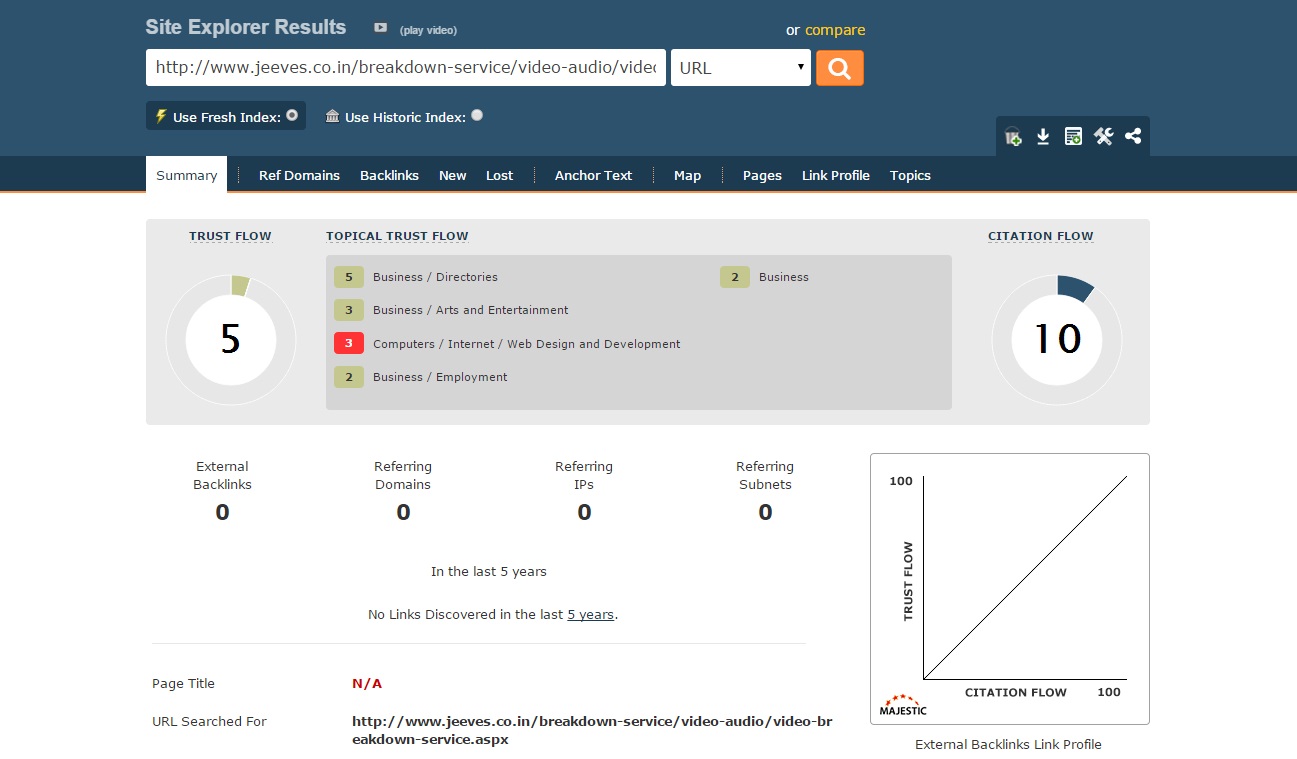The height and width of the screenshot is (759, 1297).
Task: Select the Use Fresh Index radio button
Action: (292, 115)
